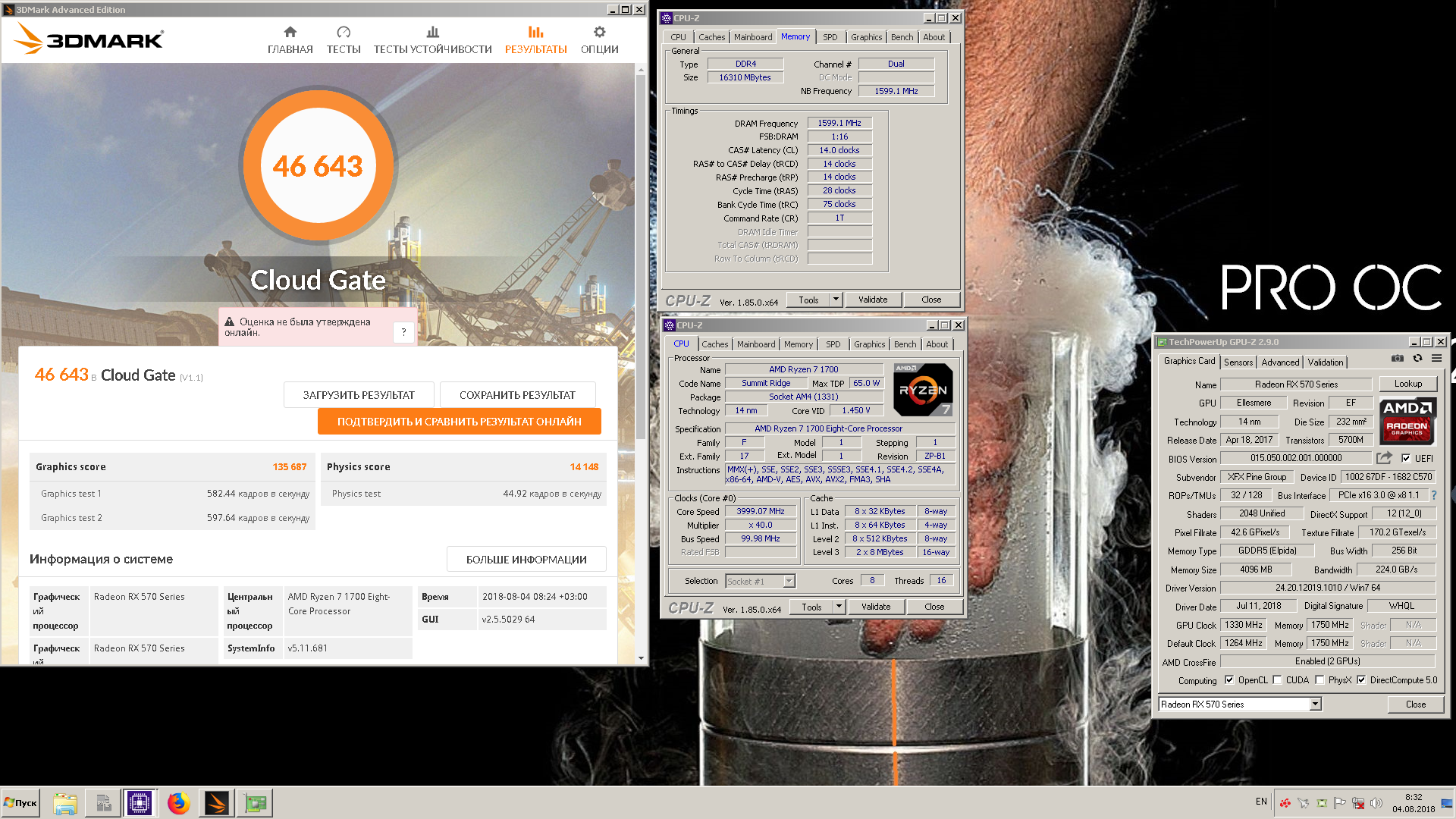The height and width of the screenshot is (819, 1456).
Task: Select the РЕЗУЛЬТАТЫ results section
Action: 535,40
